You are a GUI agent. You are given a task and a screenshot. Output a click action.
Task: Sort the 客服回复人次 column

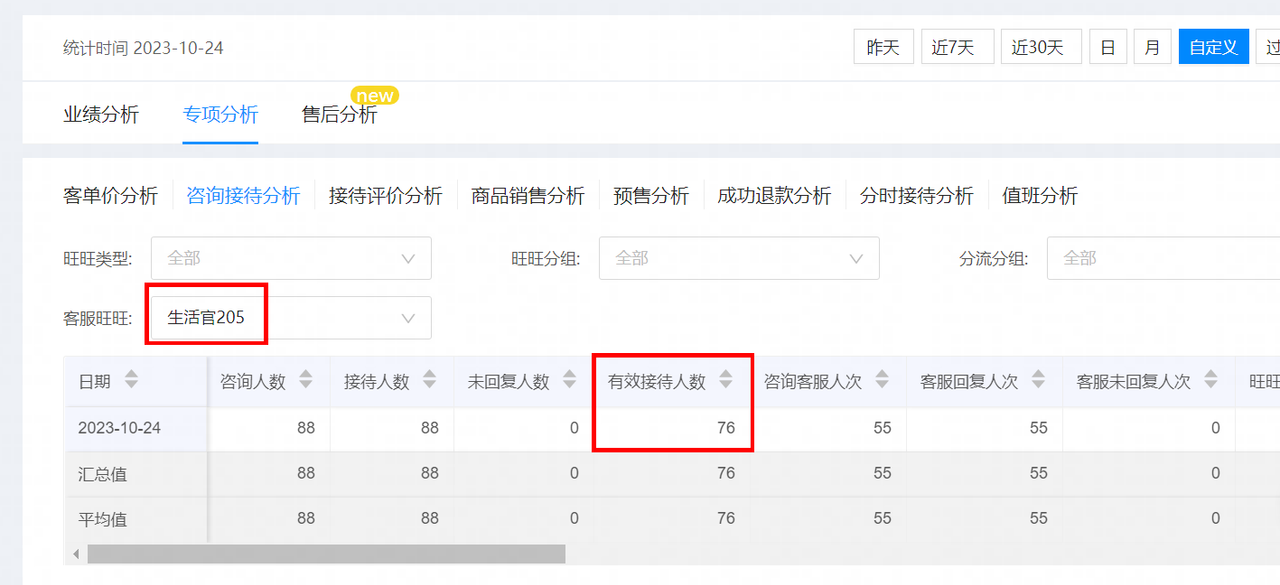tap(1038, 381)
